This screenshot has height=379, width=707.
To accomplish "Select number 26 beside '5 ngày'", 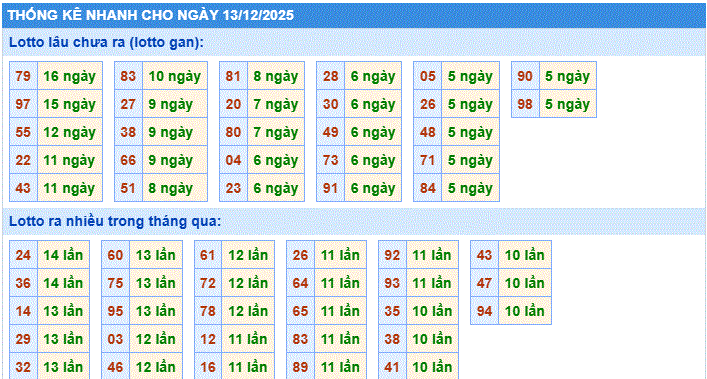I will (x=427, y=104).
